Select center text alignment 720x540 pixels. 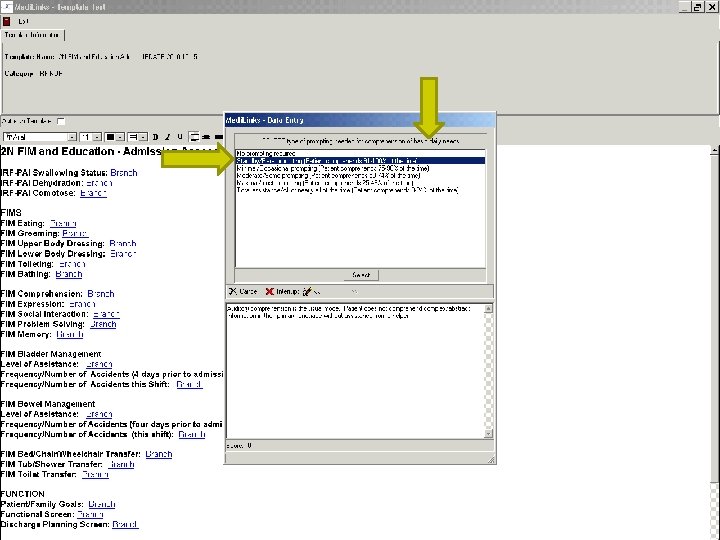click(207, 137)
